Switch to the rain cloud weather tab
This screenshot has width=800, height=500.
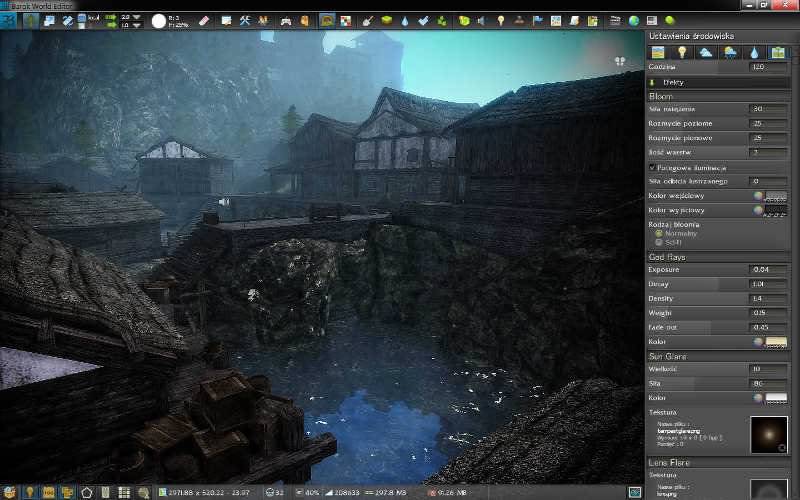point(730,52)
